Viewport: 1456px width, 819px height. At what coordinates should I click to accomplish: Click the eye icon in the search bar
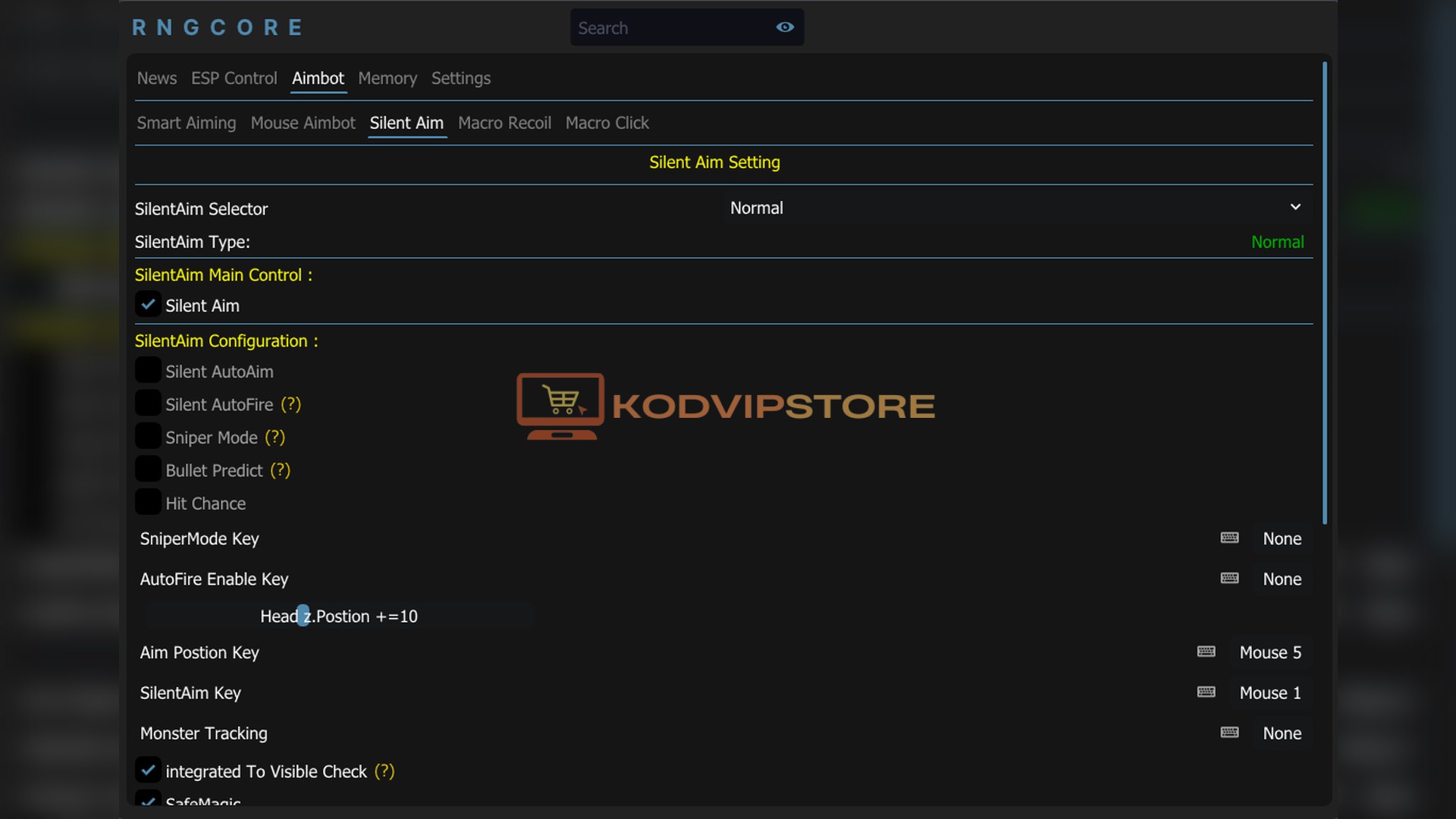[785, 27]
